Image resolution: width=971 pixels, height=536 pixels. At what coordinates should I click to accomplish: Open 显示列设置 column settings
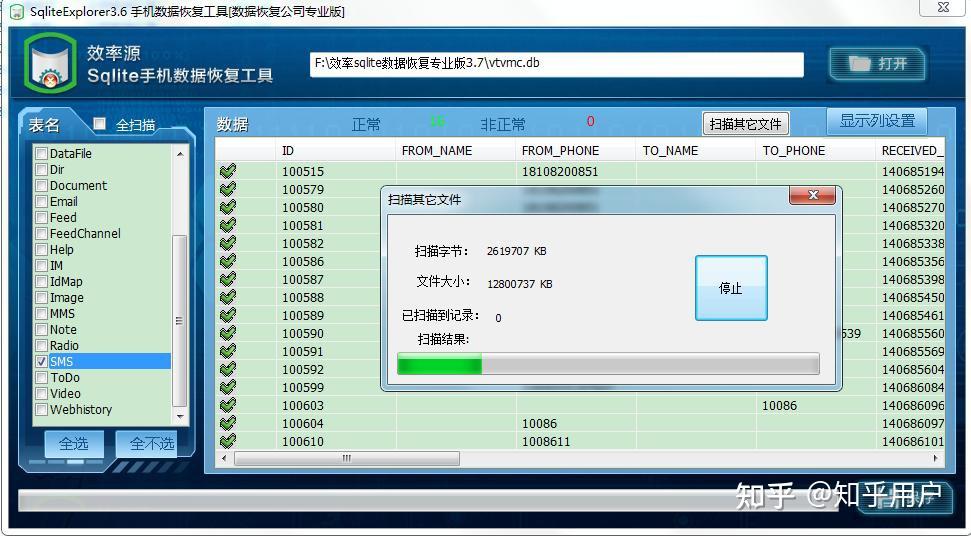[877, 121]
